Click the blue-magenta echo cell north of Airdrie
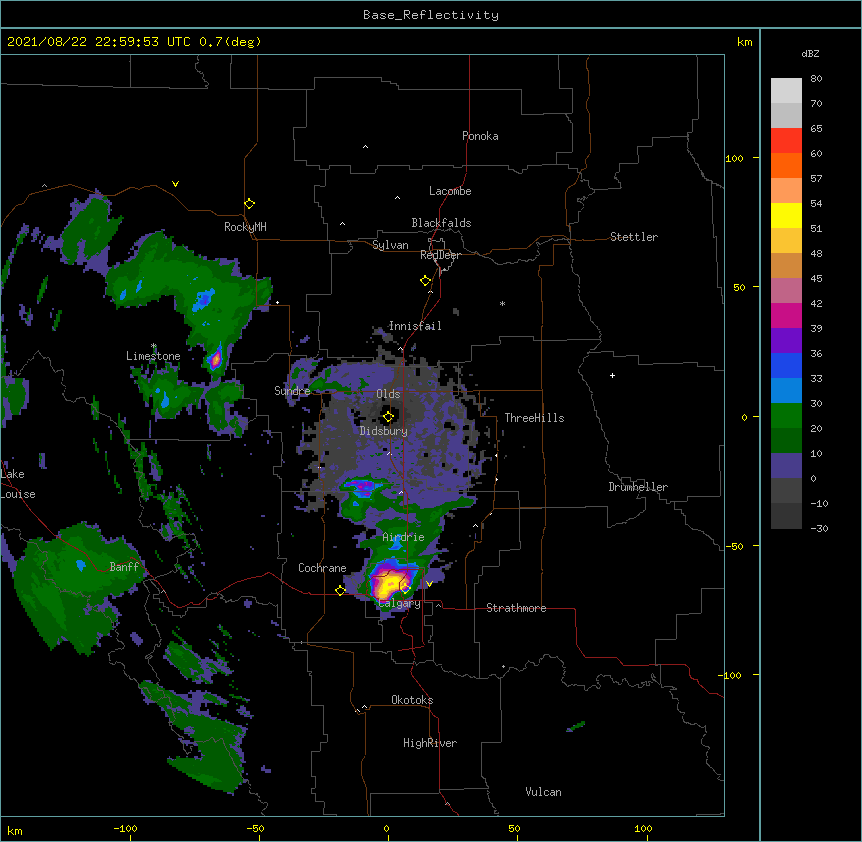The width and height of the screenshot is (862, 842). (363, 487)
